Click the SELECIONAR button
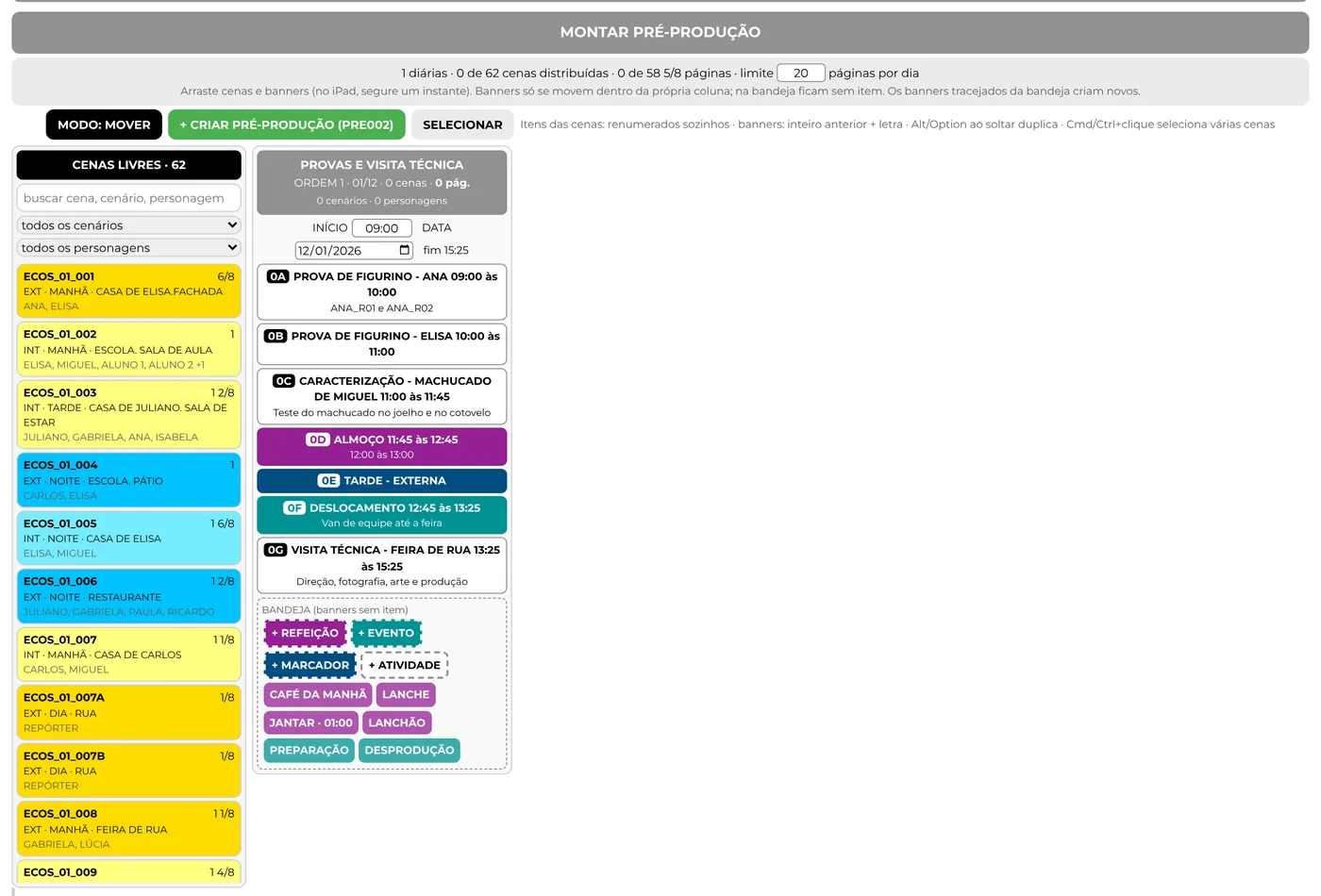Image resolution: width=1321 pixels, height=896 pixels. (462, 124)
